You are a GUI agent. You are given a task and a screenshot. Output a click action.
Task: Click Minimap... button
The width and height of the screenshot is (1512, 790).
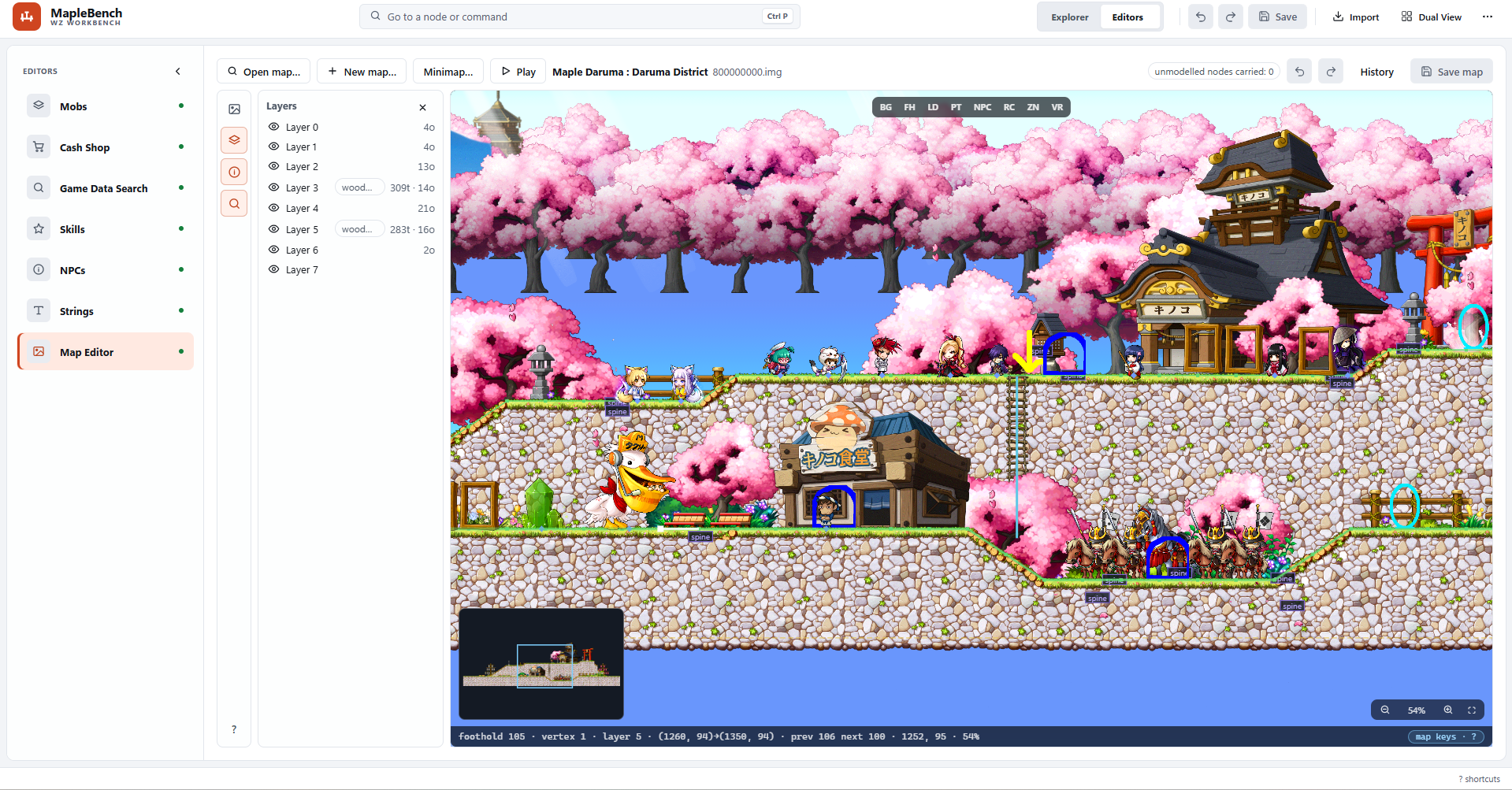[448, 72]
